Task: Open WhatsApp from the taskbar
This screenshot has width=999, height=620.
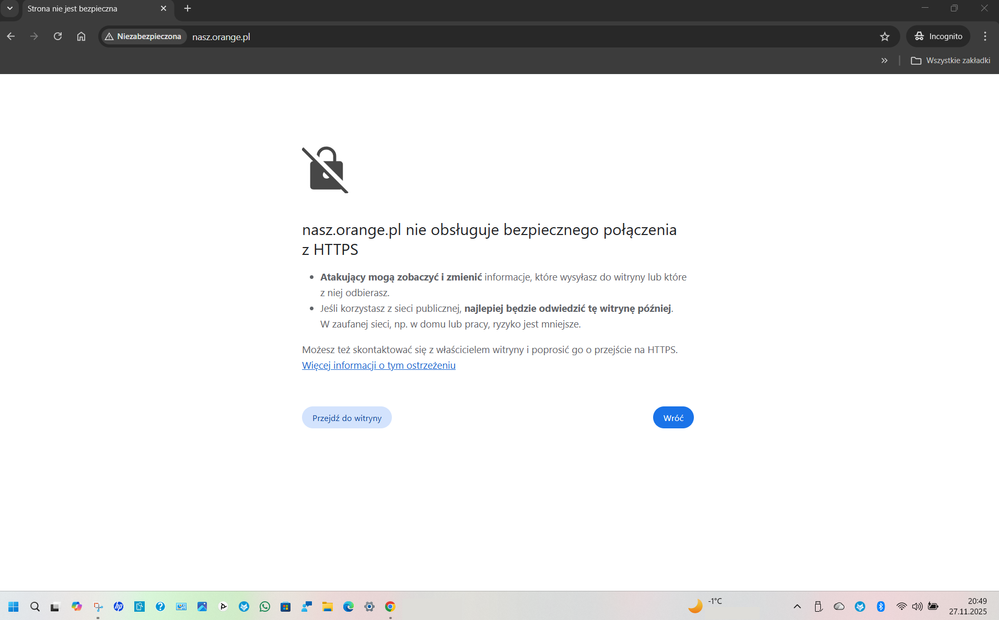Action: pyautogui.click(x=265, y=606)
